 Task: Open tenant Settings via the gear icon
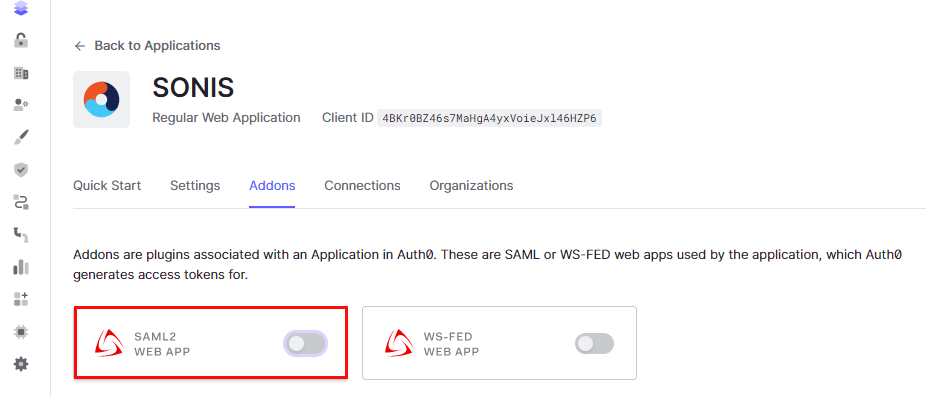point(21,364)
